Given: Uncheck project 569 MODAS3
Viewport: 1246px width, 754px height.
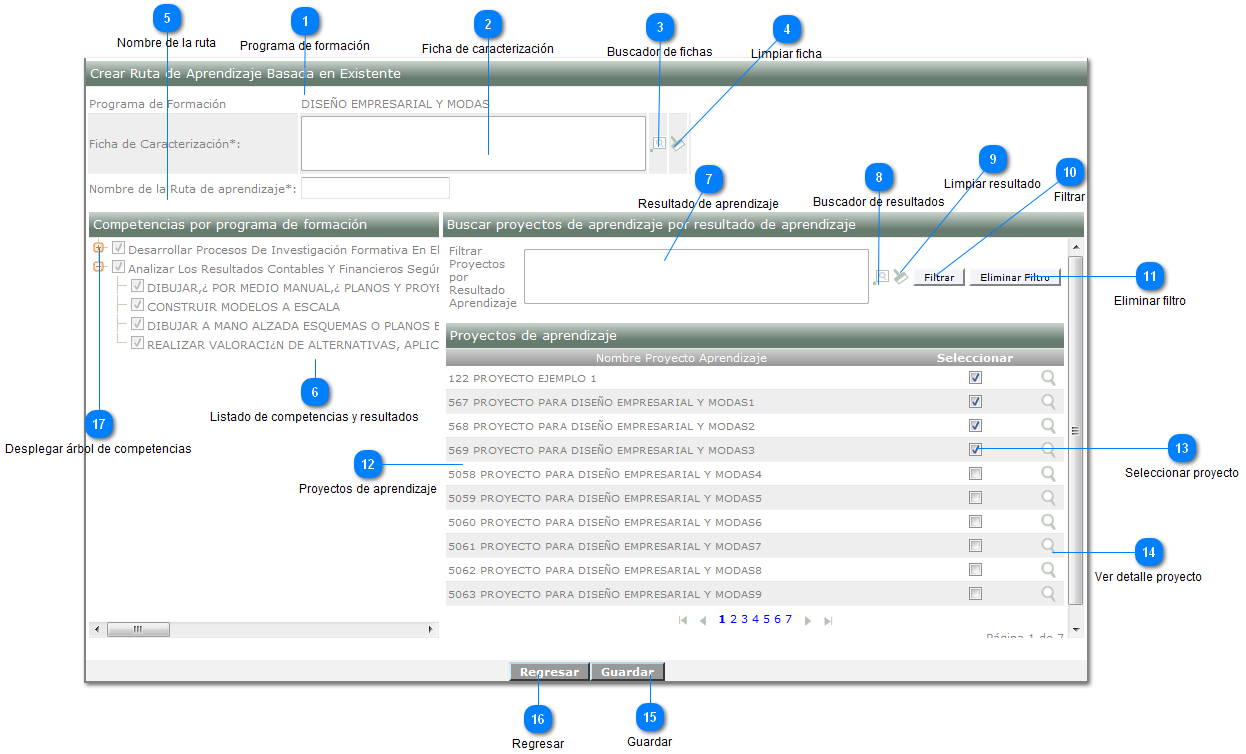Looking at the screenshot, I should pos(975,450).
